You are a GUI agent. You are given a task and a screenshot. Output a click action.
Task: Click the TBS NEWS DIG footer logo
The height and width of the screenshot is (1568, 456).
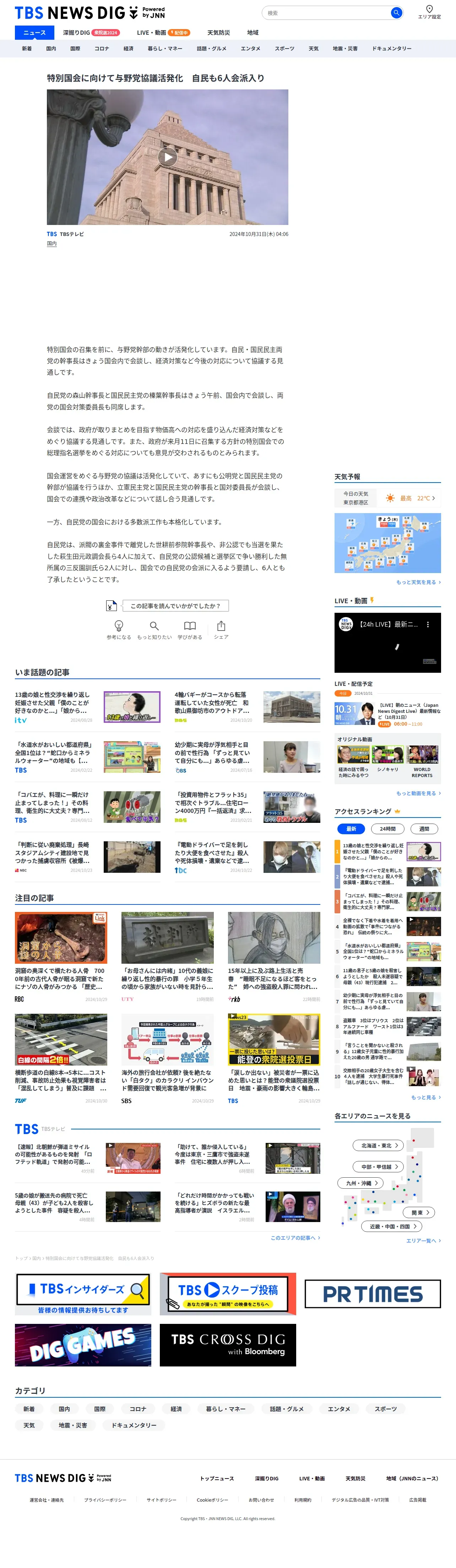63,1478
